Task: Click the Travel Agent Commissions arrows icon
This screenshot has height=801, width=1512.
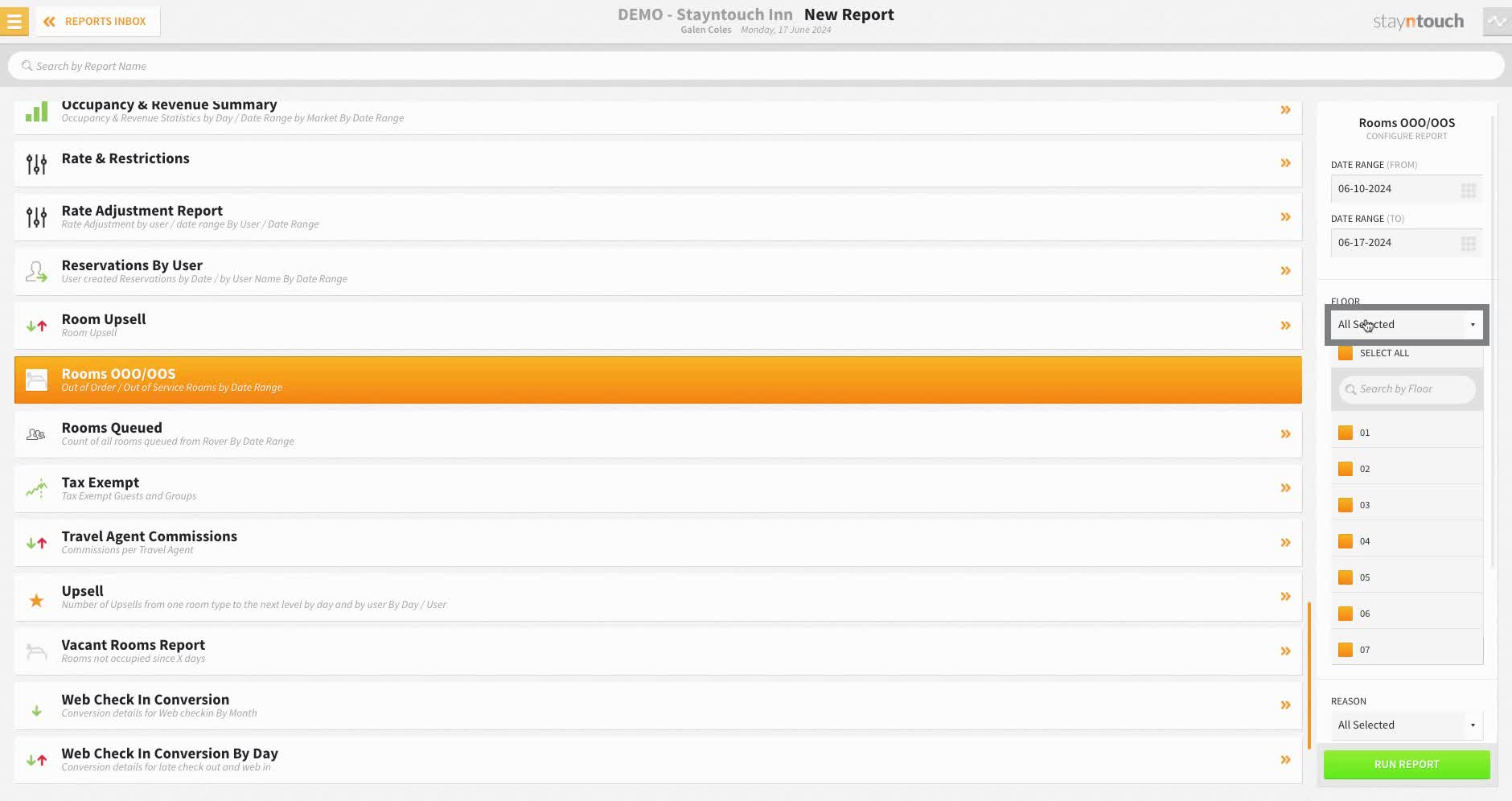Action: (36, 543)
